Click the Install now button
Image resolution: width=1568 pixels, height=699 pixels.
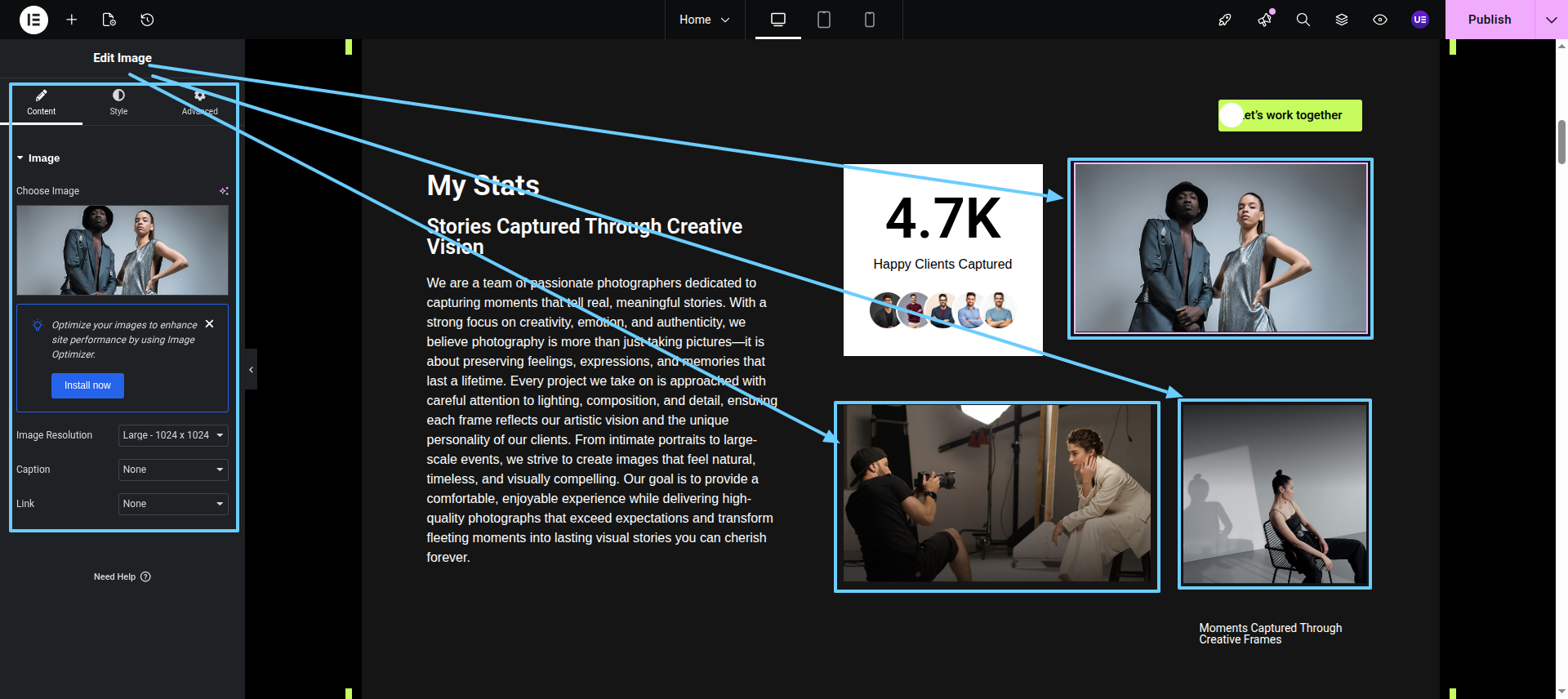coord(87,385)
